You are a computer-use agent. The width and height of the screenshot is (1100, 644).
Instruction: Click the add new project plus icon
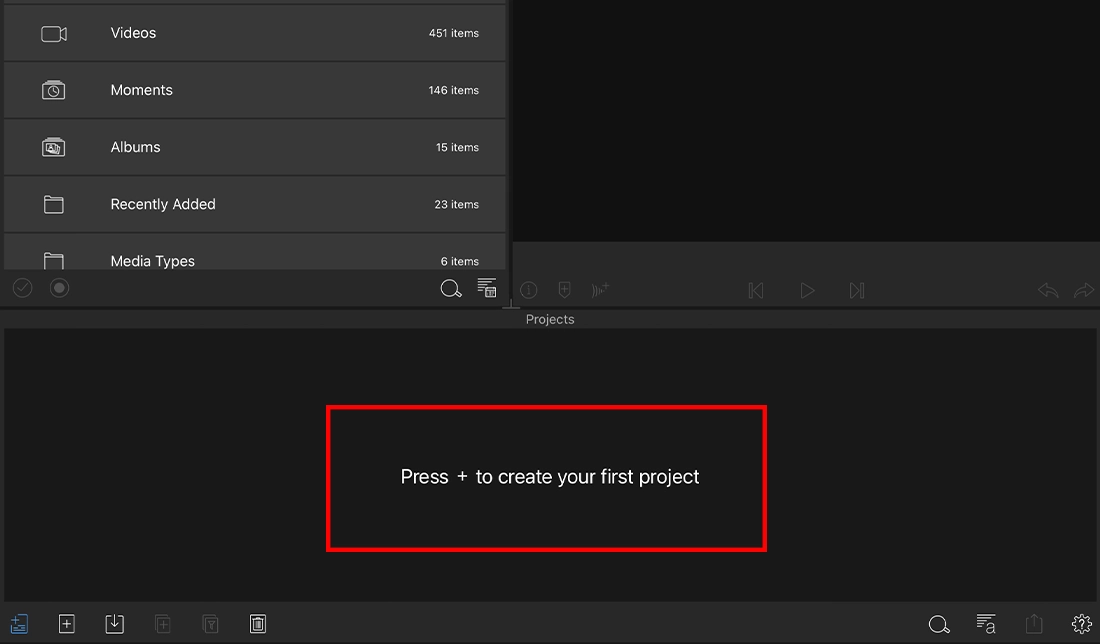click(x=67, y=624)
